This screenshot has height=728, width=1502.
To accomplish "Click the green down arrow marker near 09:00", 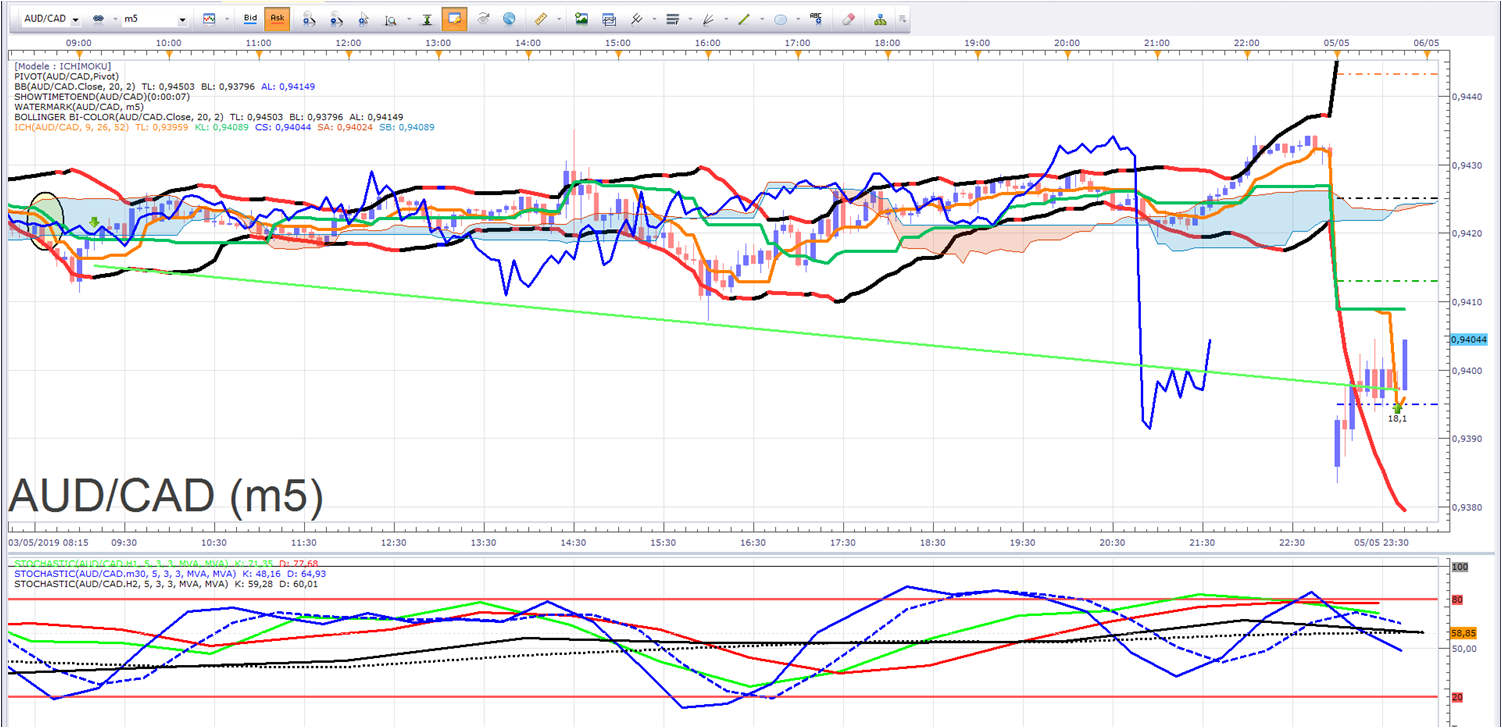I will click(x=93, y=223).
